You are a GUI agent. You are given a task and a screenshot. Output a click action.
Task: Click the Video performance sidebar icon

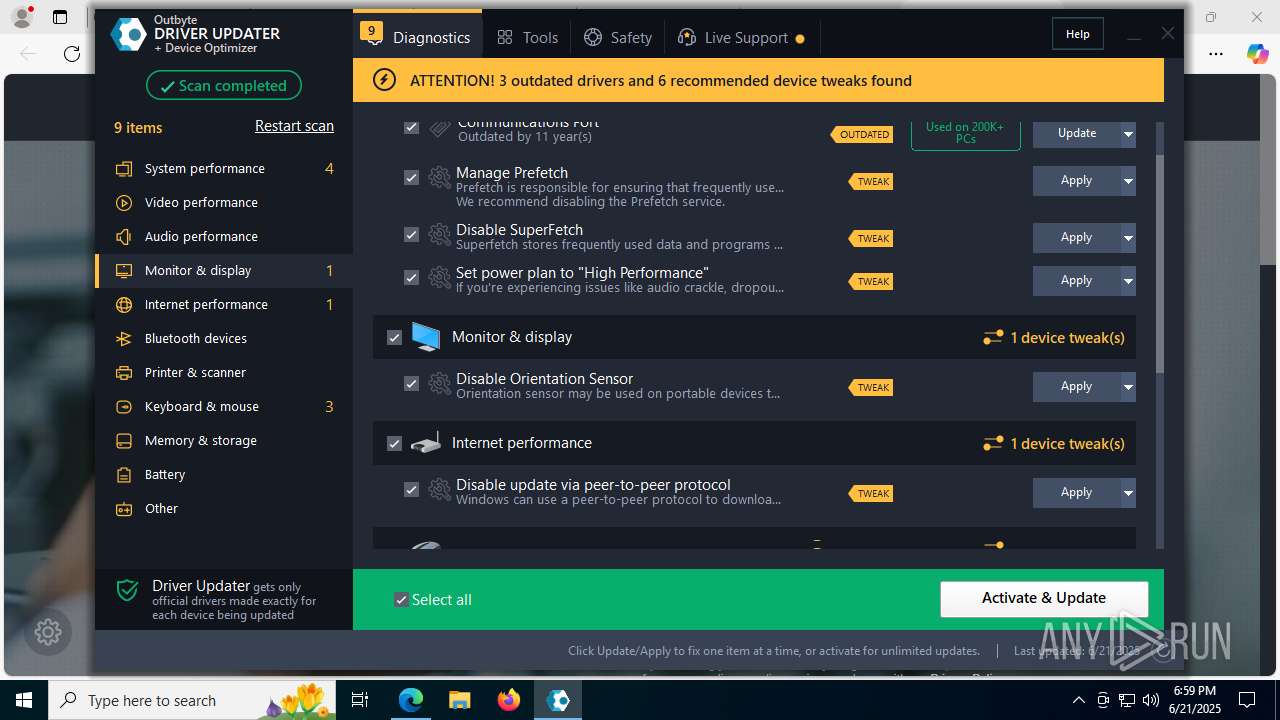124,203
